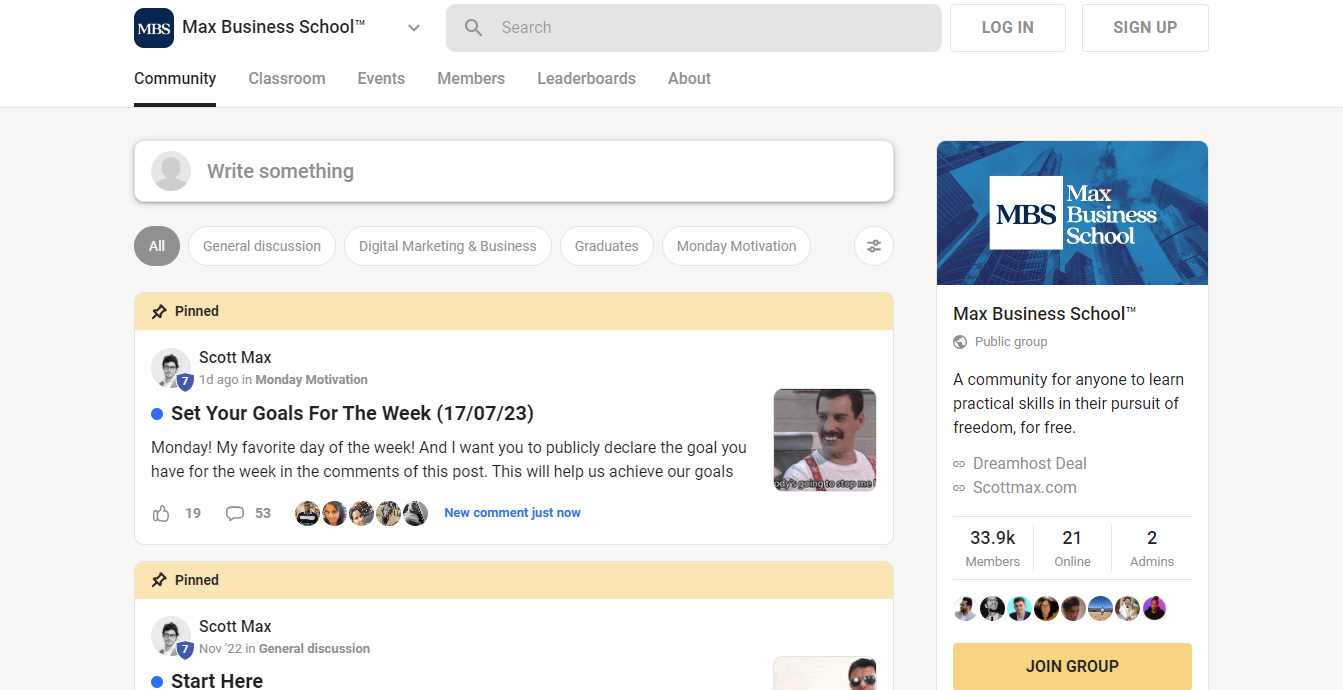This screenshot has height=690, width=1343.
Task: Click New comment just now link
Action: pyautogui.click(x=512, y=513)
